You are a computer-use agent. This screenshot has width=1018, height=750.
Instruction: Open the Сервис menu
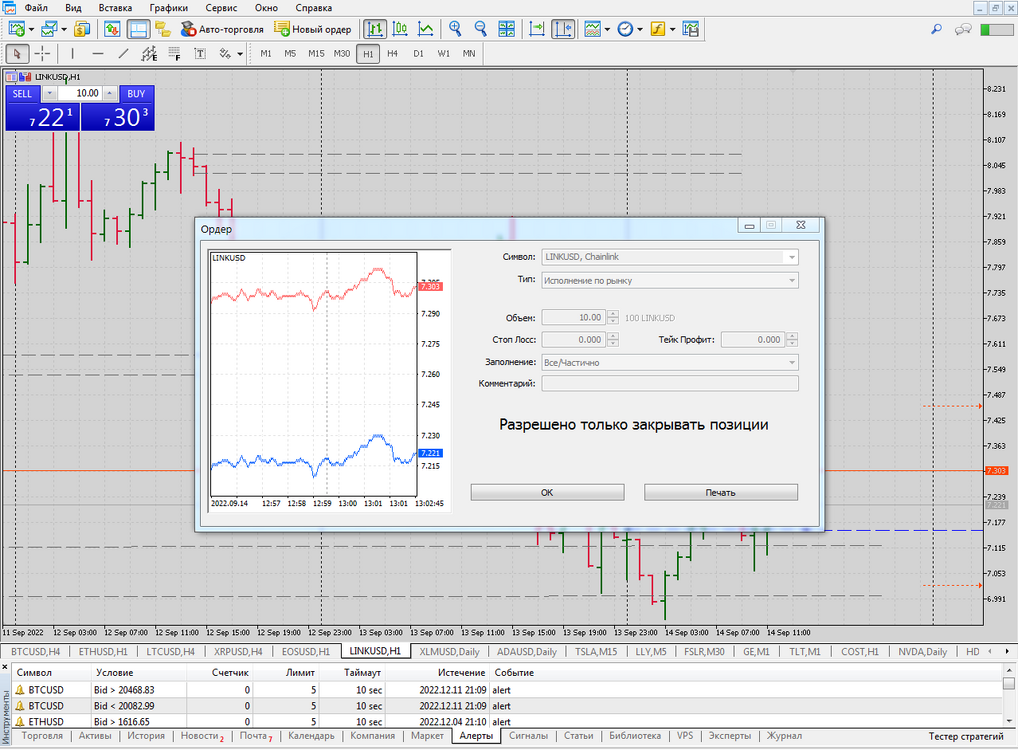[221, 8]
